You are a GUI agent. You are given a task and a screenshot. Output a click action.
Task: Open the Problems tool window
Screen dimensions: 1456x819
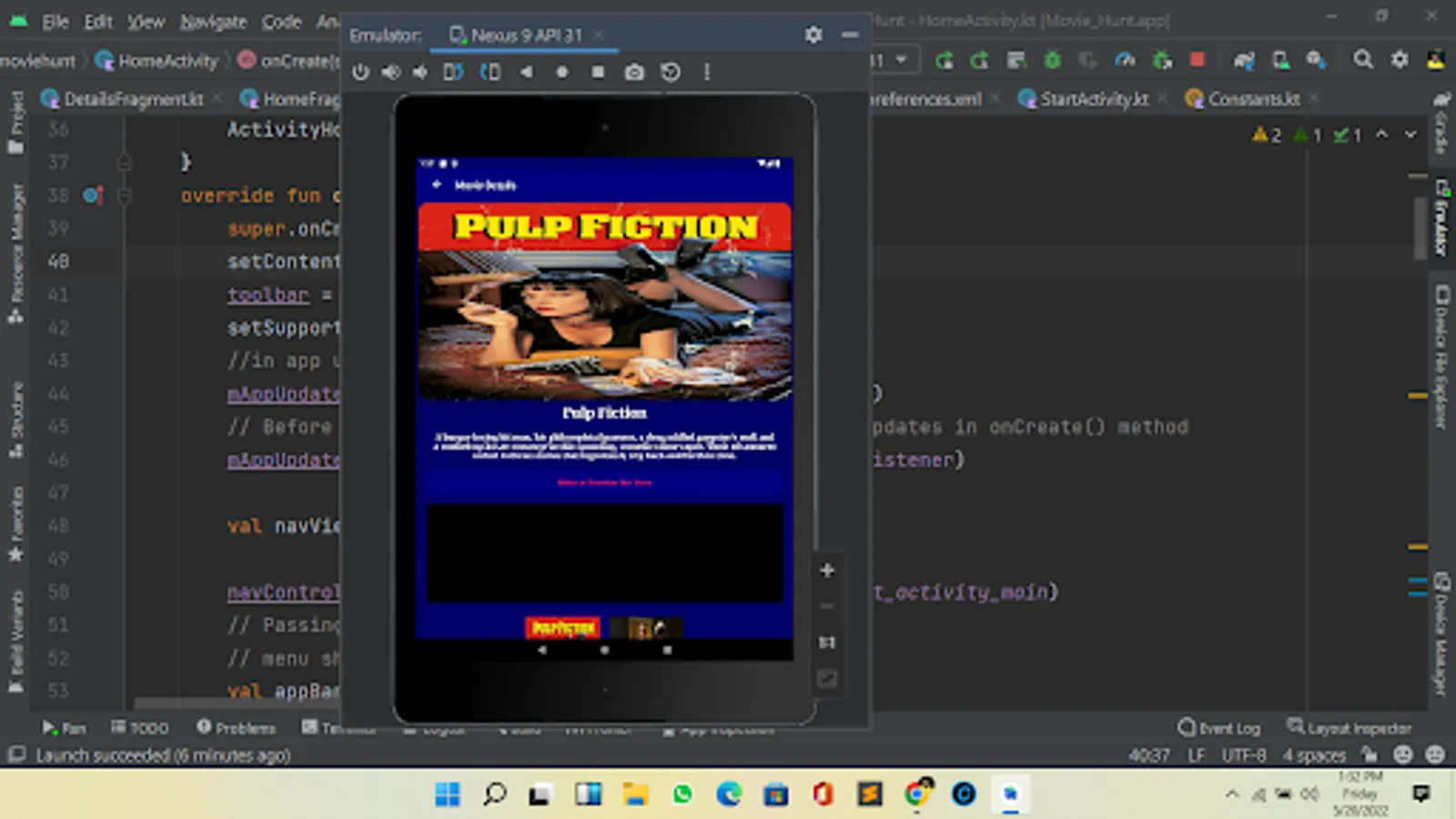point(236,727)
